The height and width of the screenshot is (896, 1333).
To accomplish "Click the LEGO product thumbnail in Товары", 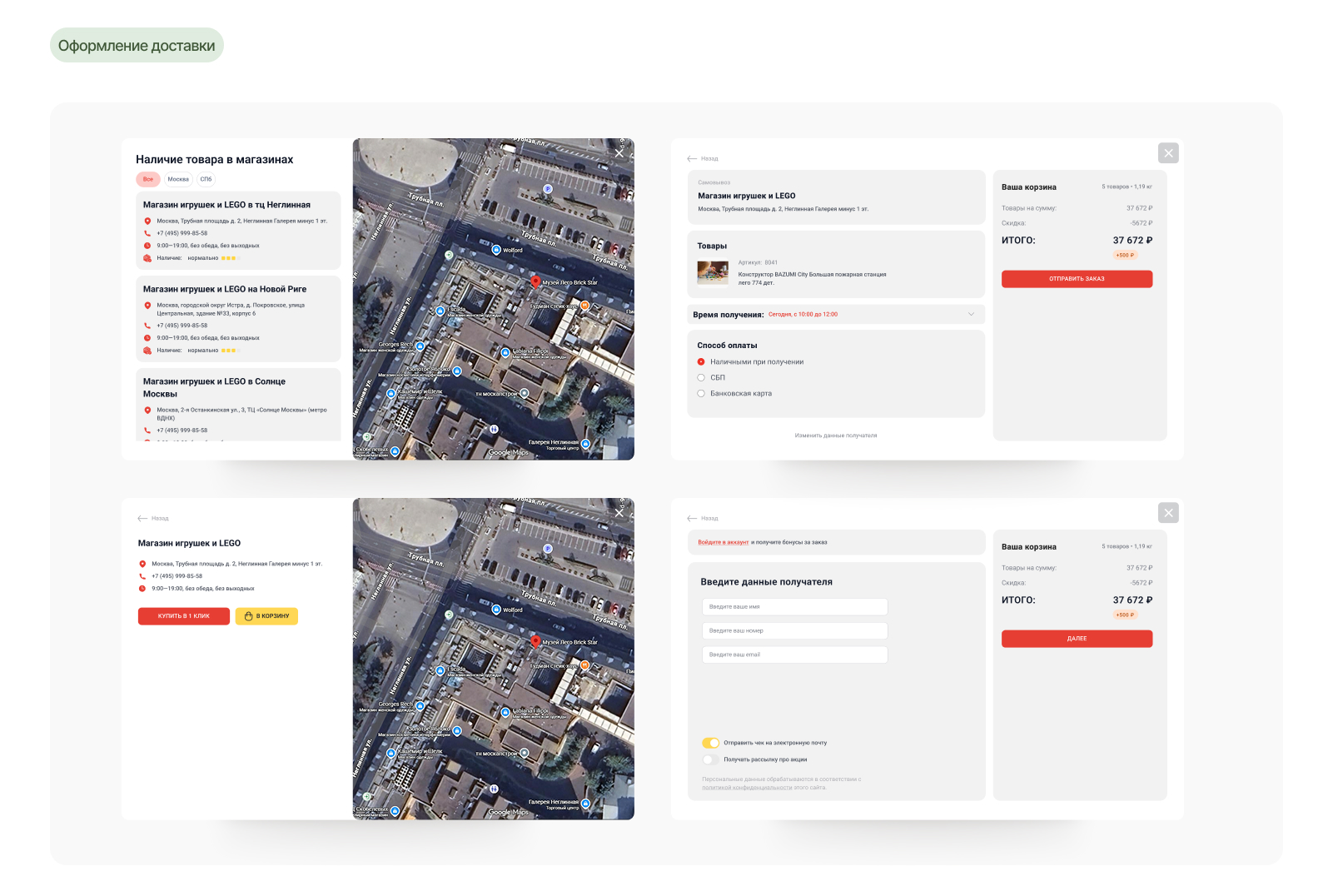I will 713,272.
